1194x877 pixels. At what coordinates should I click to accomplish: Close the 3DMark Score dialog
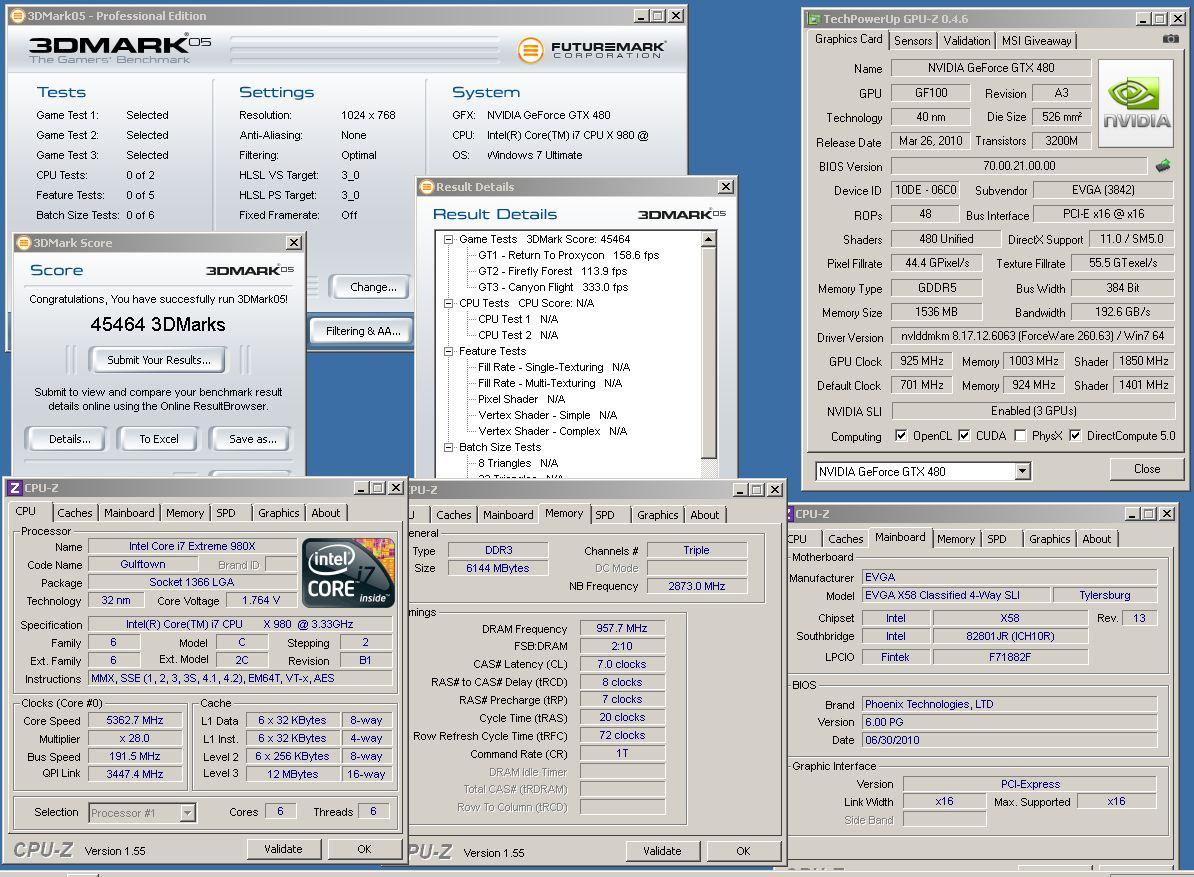coord(293,243)
